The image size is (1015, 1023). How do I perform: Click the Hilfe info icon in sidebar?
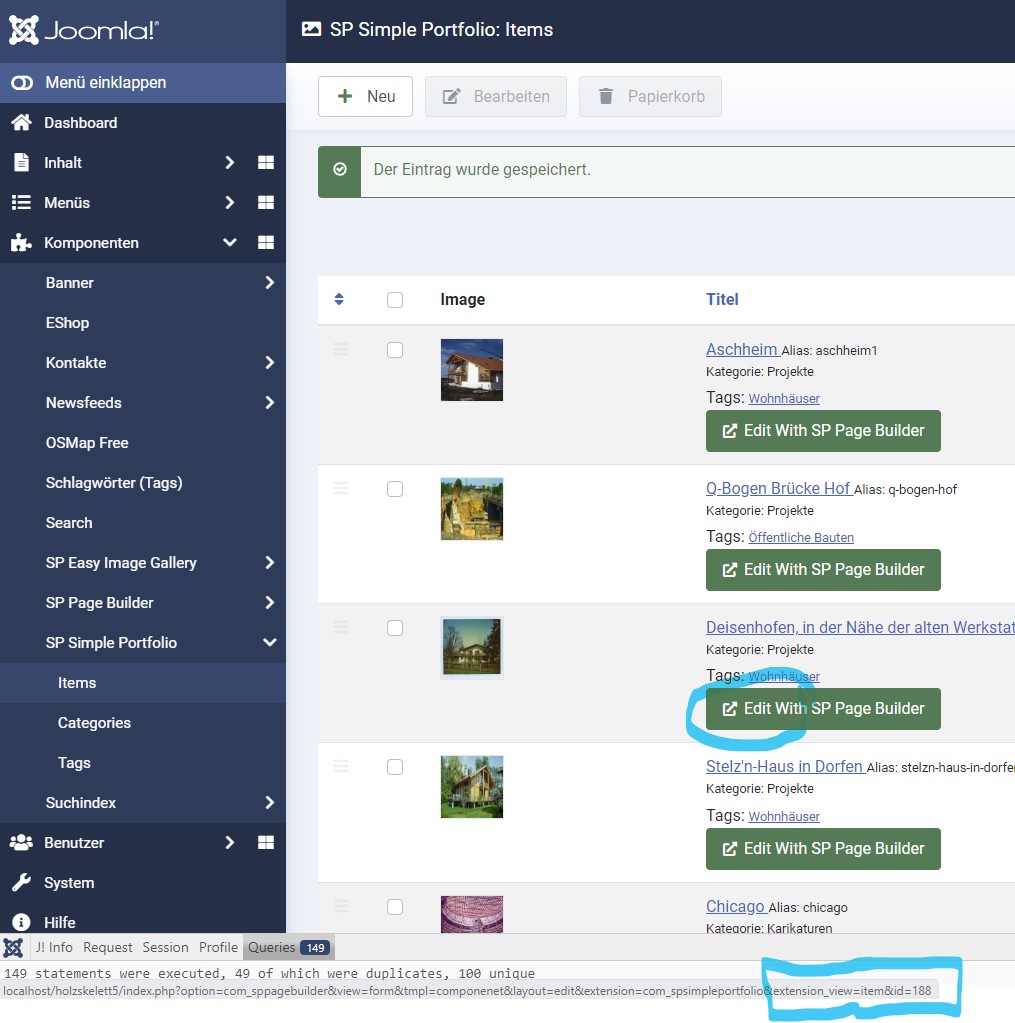coord(20,922)
